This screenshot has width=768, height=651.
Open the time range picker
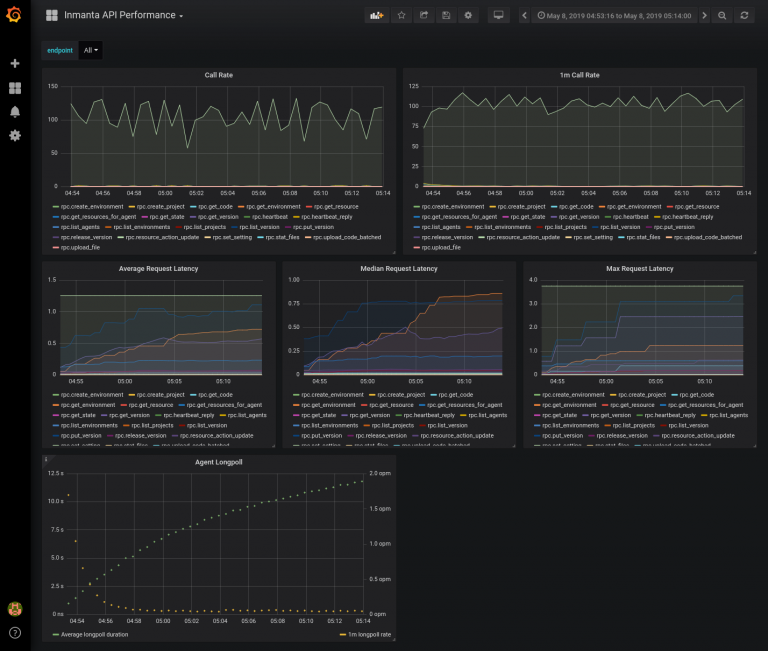pos(614,16)
